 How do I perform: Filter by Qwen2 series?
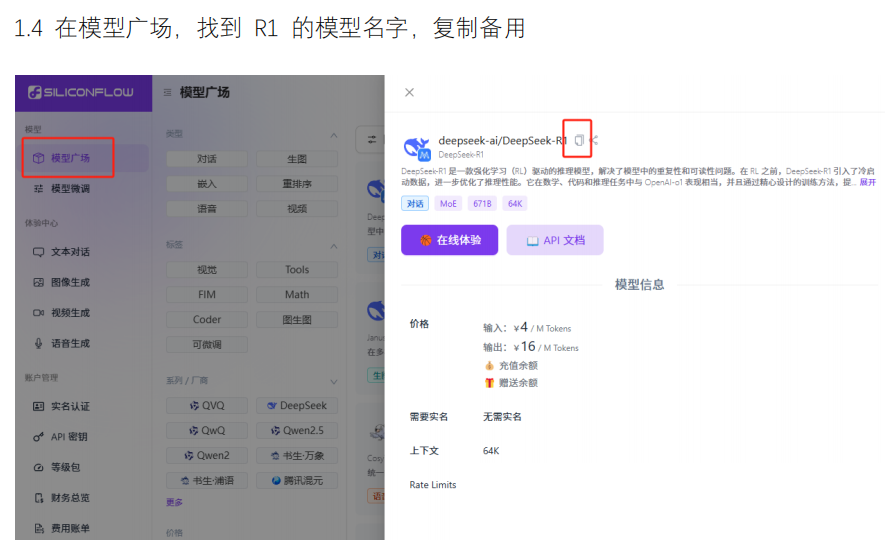tap(207, 455)
